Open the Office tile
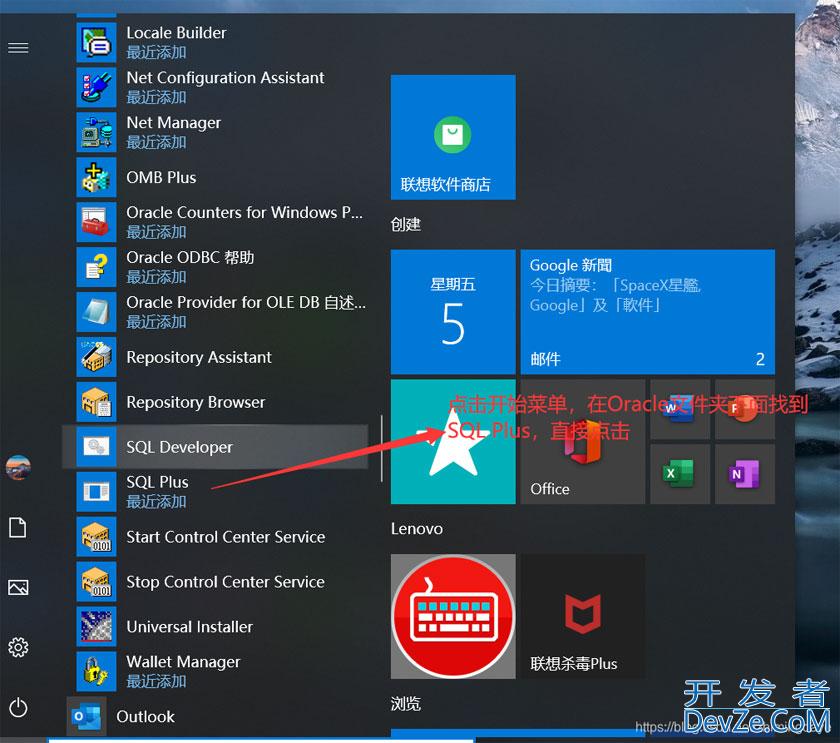 point(583,442)
